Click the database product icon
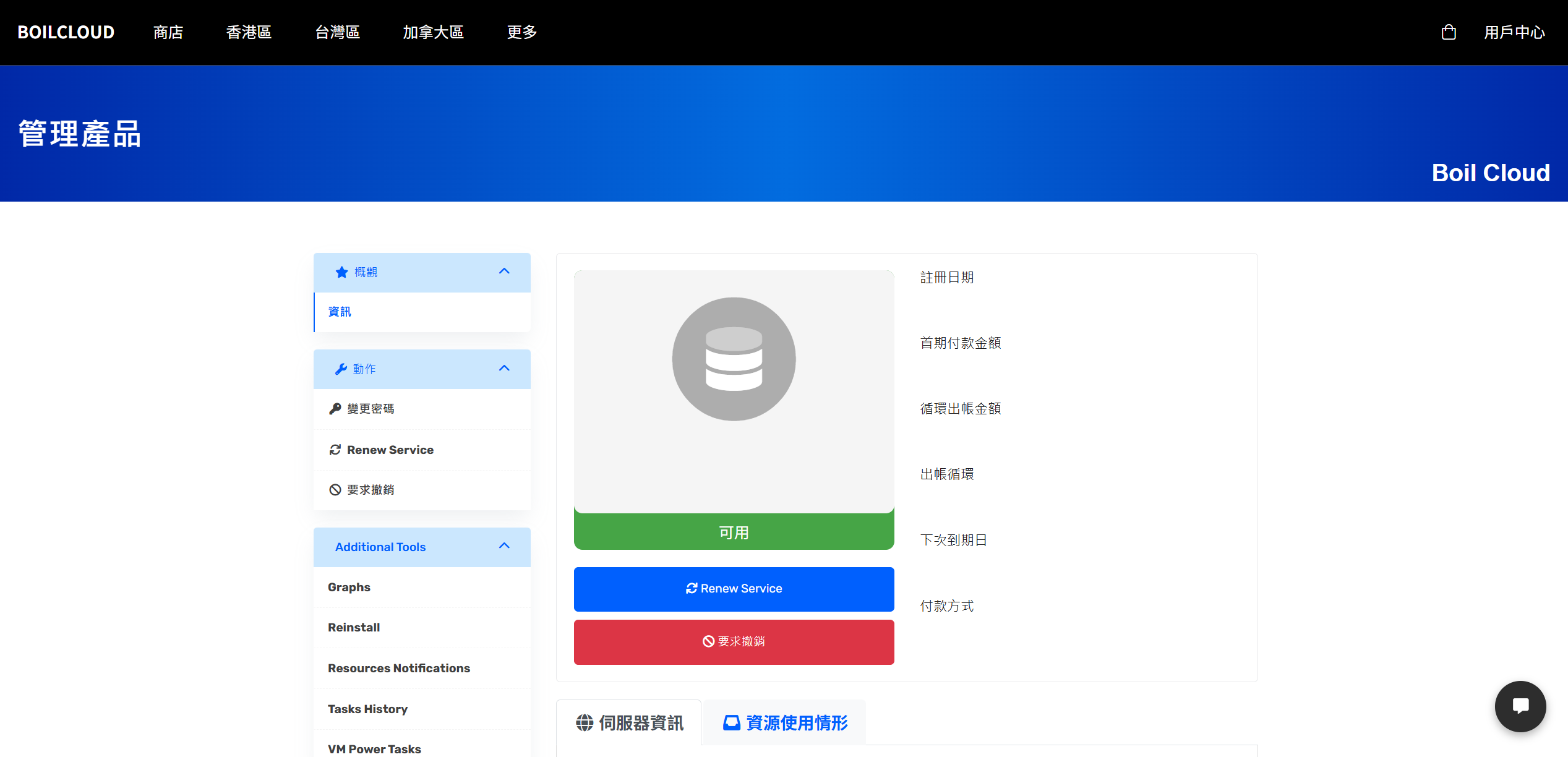The height and width of the screenshot is (757, 1568). tap(734, 359)
